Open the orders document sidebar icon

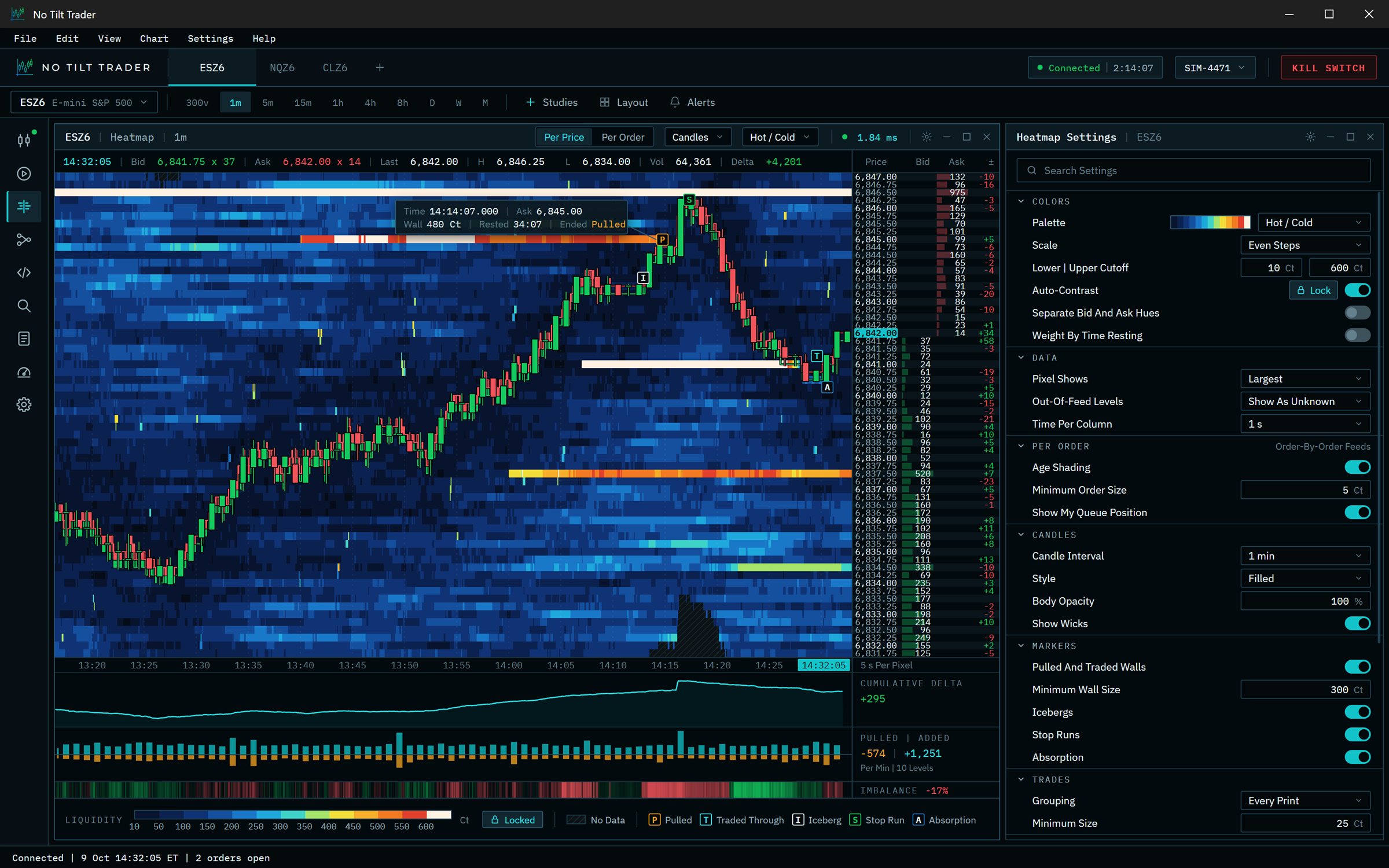click(x=24, y=339)
